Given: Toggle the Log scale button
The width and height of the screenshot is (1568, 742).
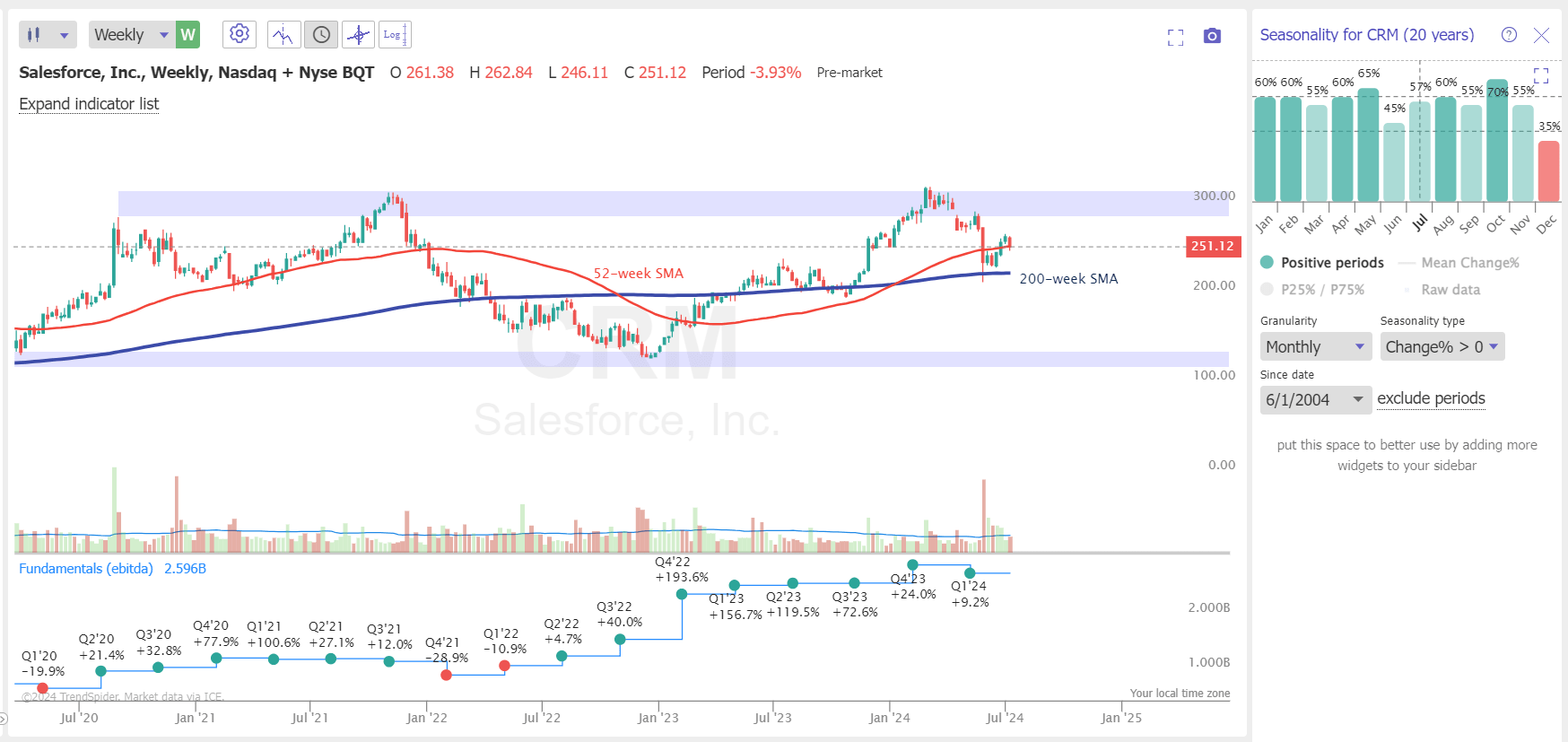Looking at the screenshot, I should click(x=395, y=35).
